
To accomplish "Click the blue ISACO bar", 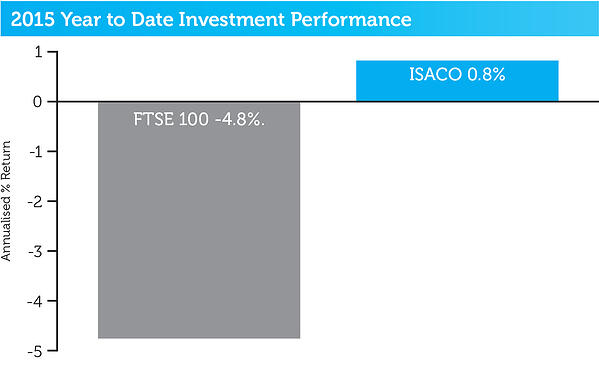I will [x=457, y=81].
